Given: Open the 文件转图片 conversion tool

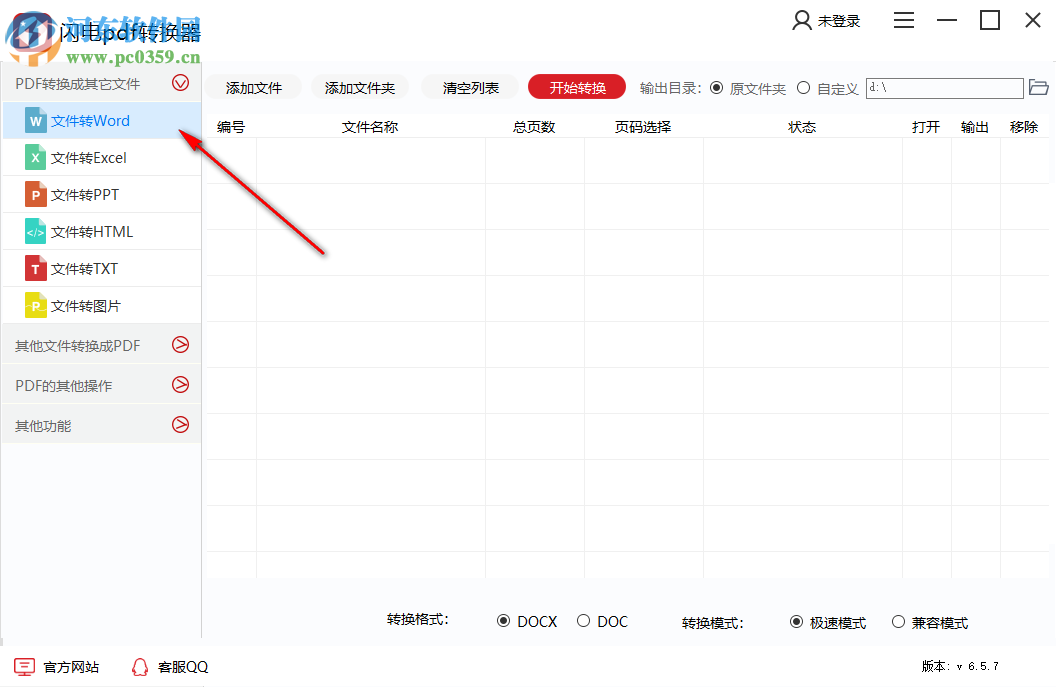Looking at the screenshot, I should pyautogui.click(x=35, y=304).
